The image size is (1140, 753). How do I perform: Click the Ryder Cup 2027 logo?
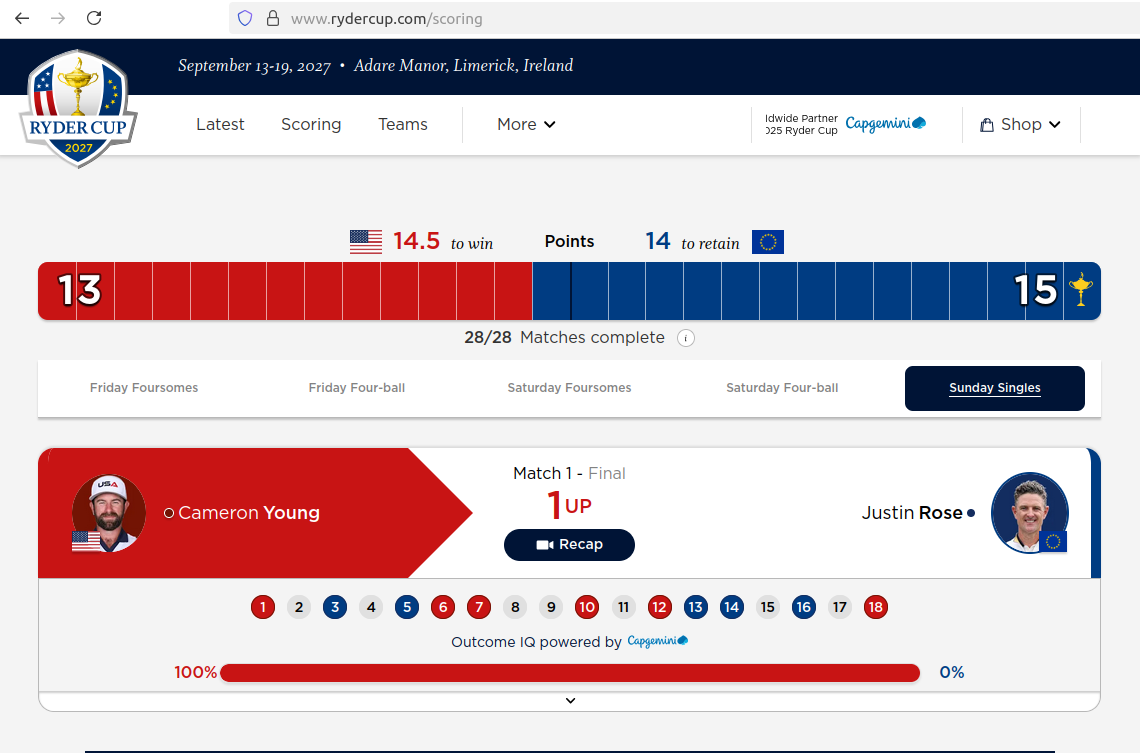(78, 110)
